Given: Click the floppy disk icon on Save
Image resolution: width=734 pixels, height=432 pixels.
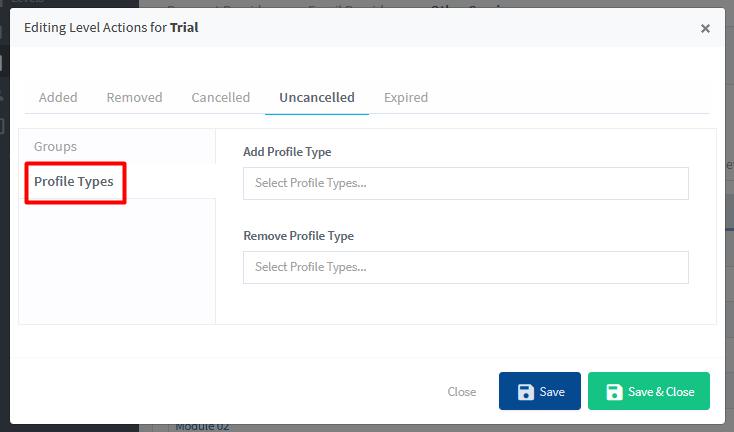Looking at the screenshot, I should [x=526, y=392].
